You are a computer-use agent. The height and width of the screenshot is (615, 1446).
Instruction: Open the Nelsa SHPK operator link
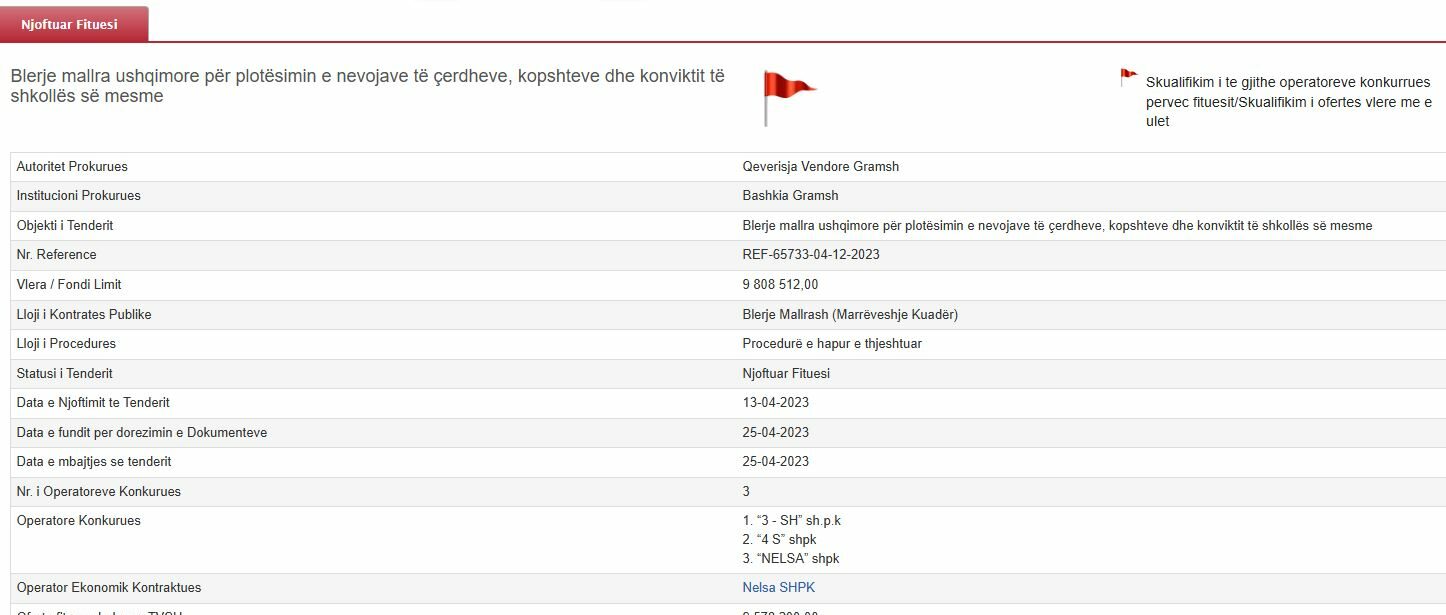click(x=778, y=587)
